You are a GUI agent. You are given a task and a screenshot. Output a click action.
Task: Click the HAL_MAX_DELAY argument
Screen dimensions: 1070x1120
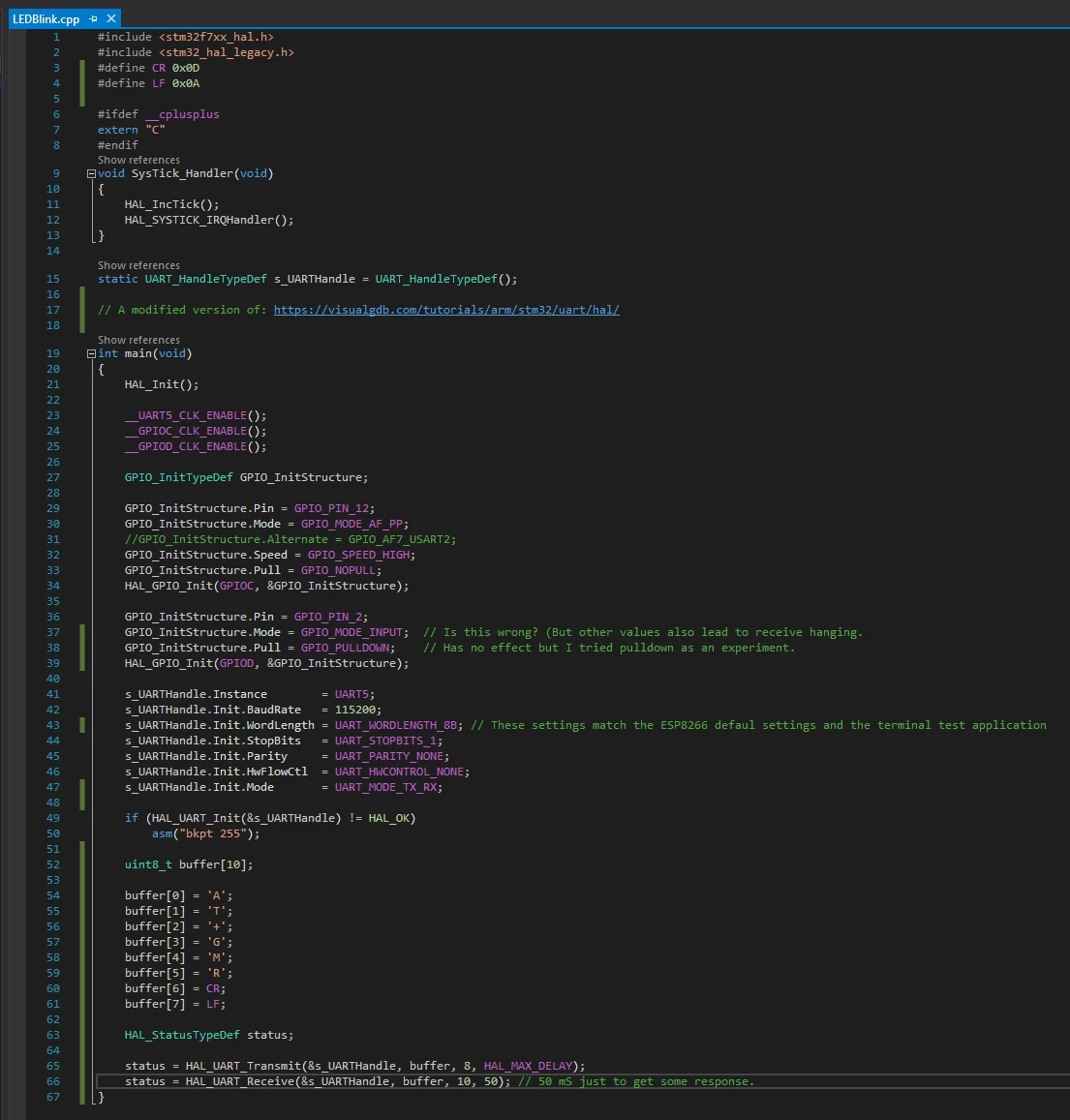[x=528, y=1066]
